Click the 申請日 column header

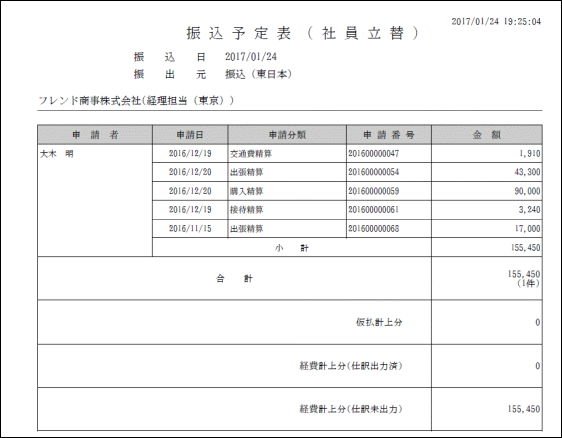click(190, 135)
